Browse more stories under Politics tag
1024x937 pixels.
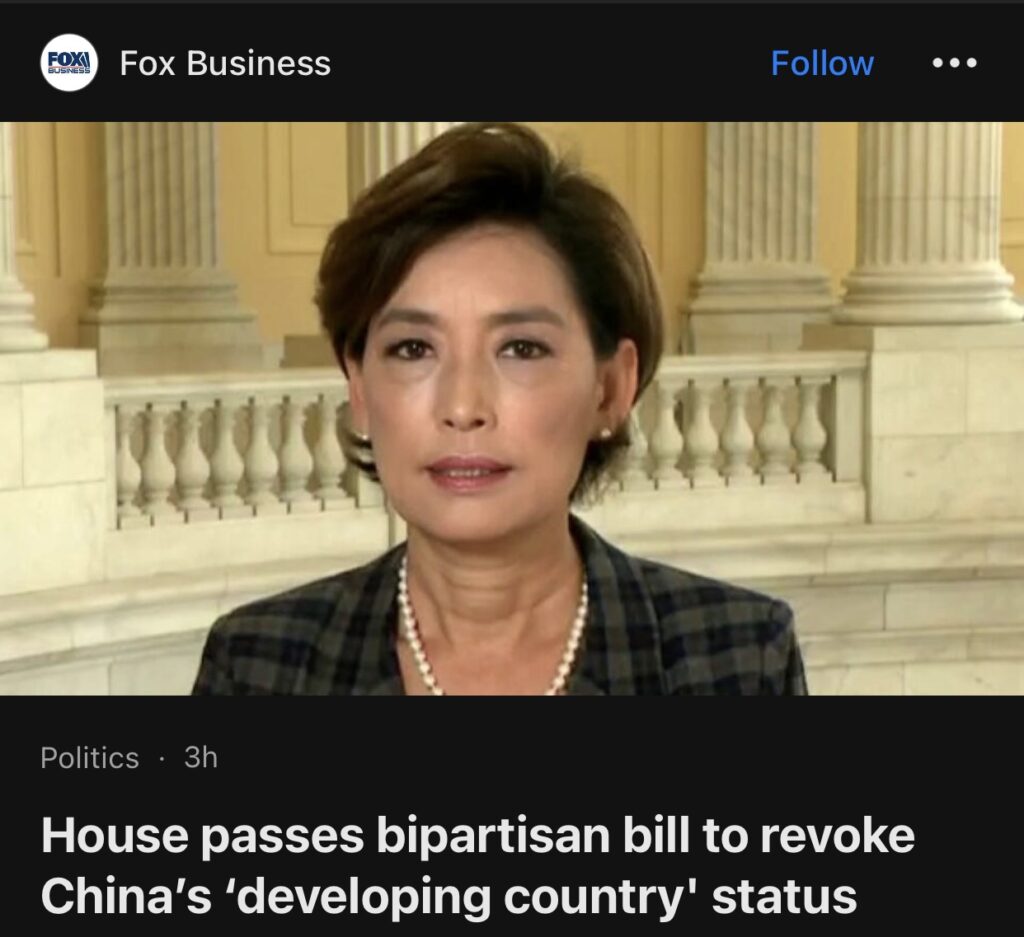(x=89, y=758)
